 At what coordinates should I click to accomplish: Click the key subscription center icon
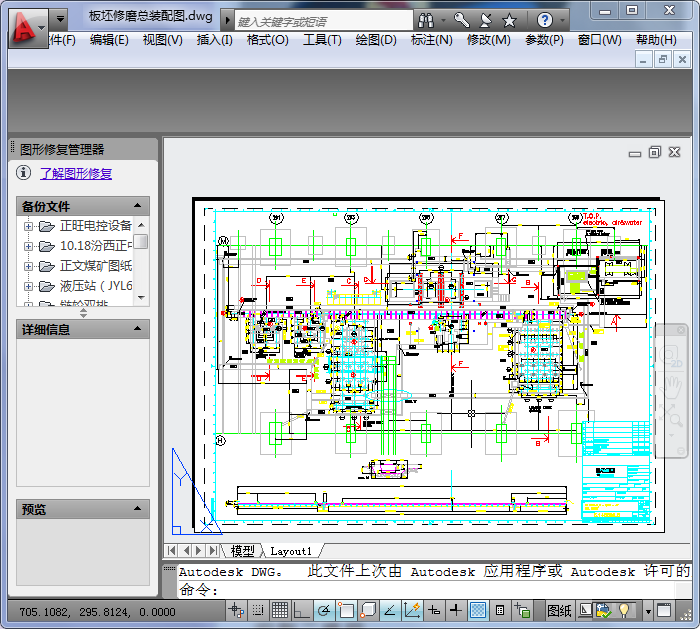point(461,20)
